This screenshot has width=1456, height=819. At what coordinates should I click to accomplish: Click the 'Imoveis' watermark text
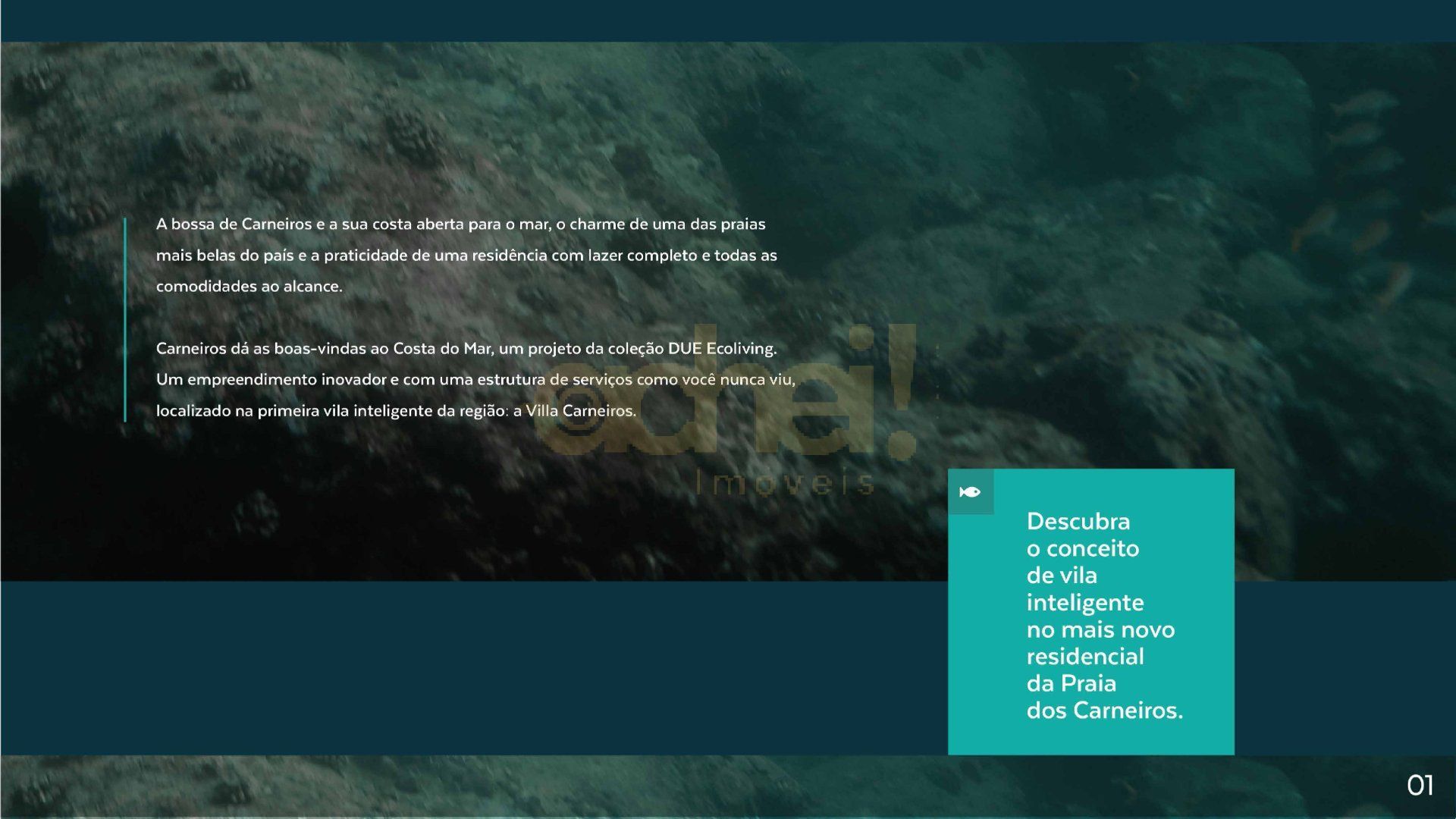pyautogui.click(x=786, y=483)
